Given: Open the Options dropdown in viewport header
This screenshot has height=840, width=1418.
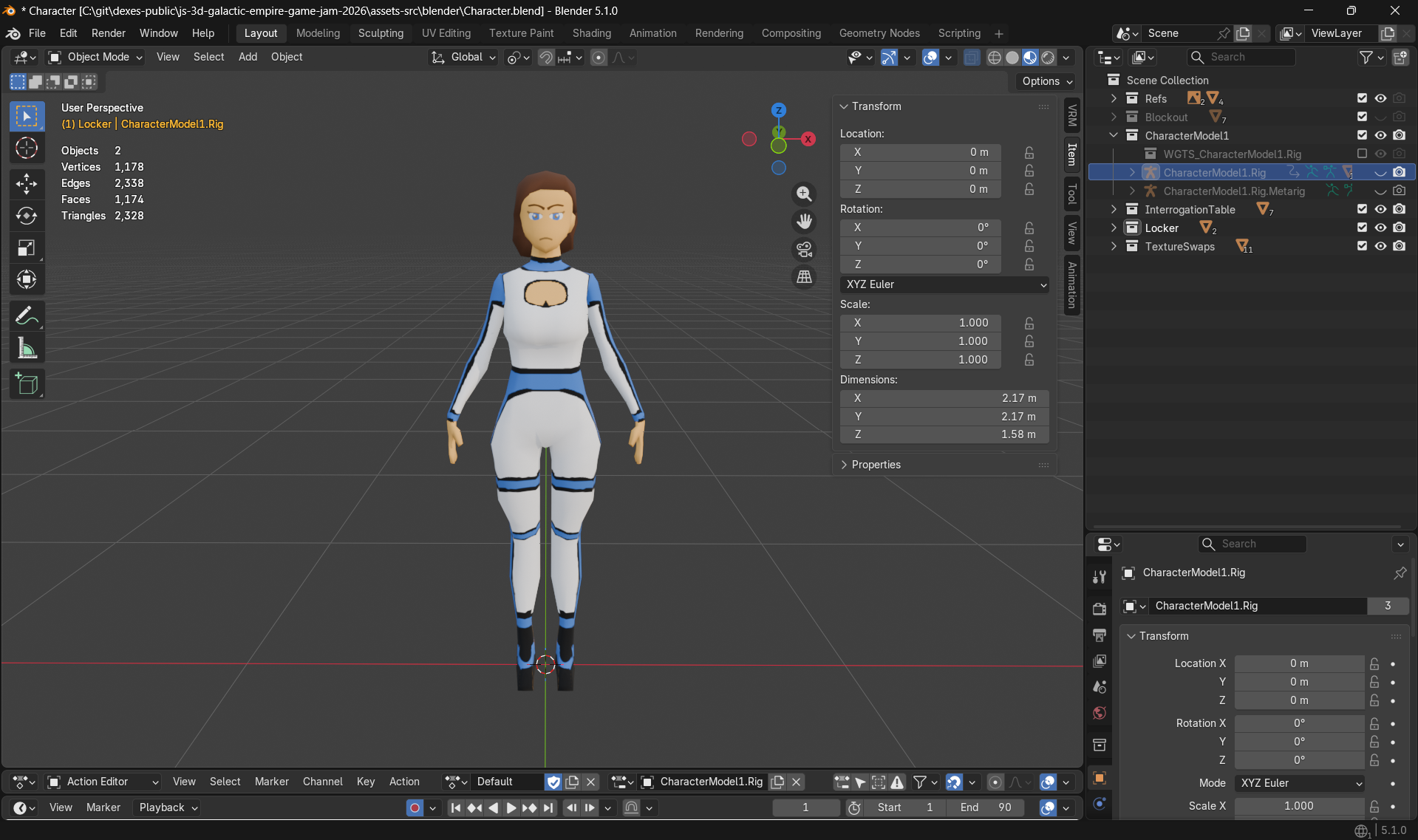Looking at the screenshot, I should (1045, 81).
